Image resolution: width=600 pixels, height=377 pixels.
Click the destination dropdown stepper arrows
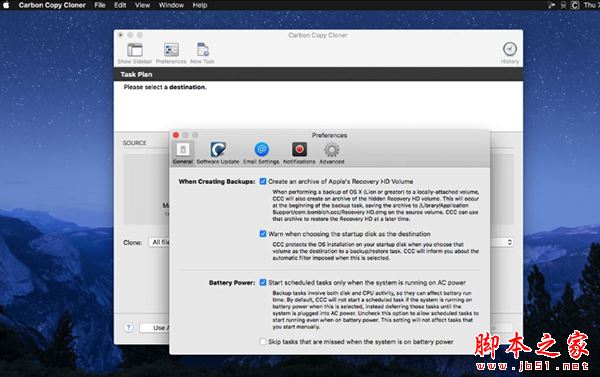tap(509, 242)
